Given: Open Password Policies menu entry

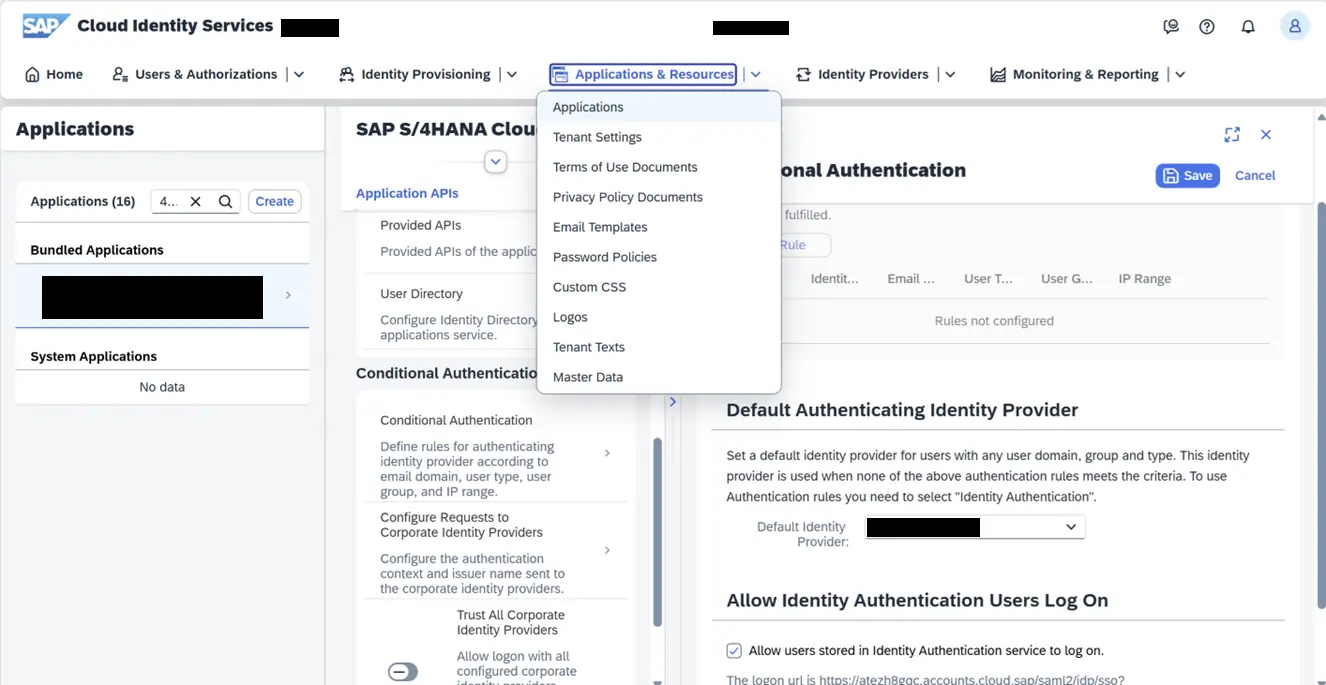Looking at the screenshot, I should pos(659,257).
